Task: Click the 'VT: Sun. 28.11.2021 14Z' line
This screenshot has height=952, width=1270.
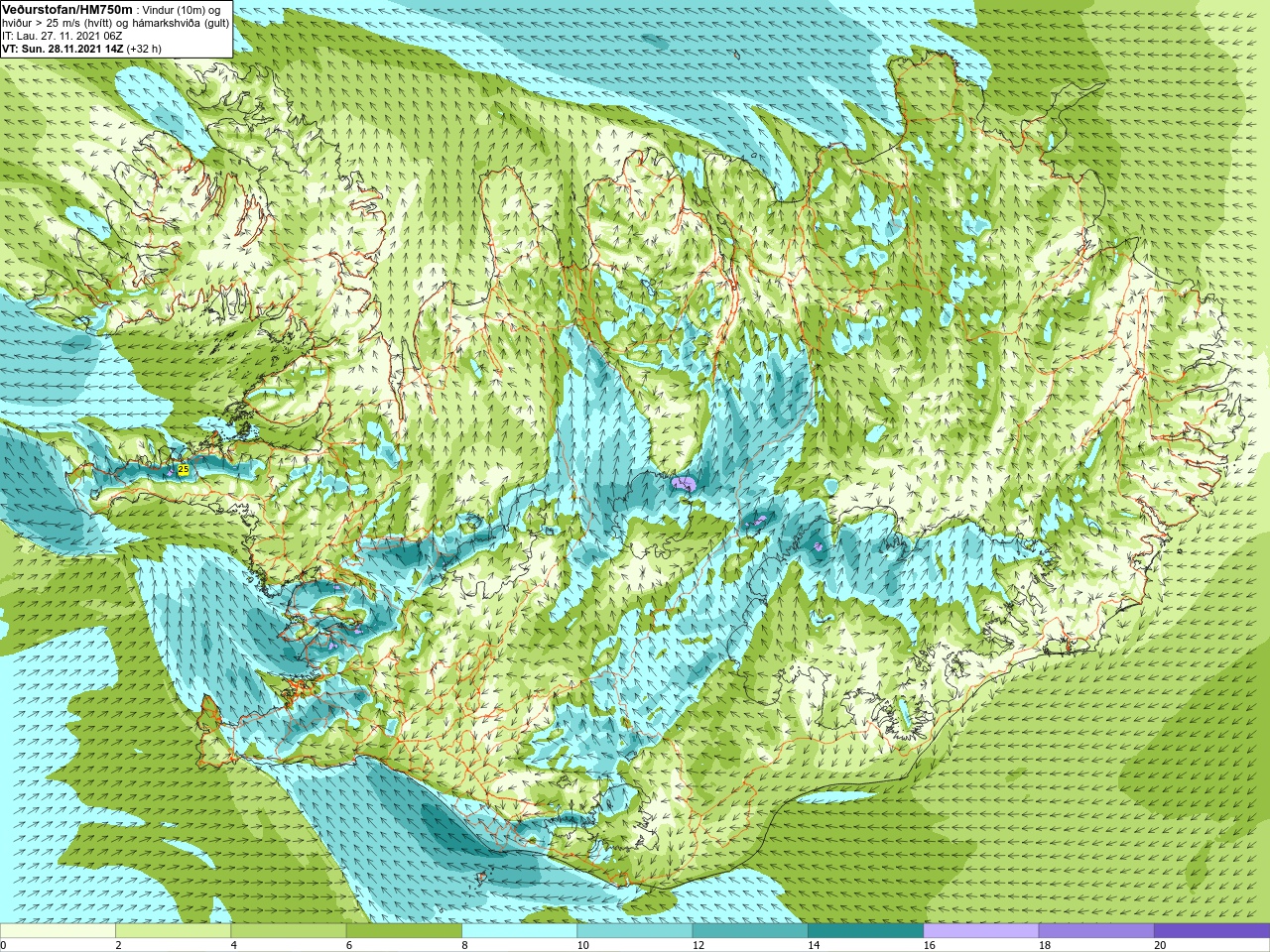Action: click(63, 49)
